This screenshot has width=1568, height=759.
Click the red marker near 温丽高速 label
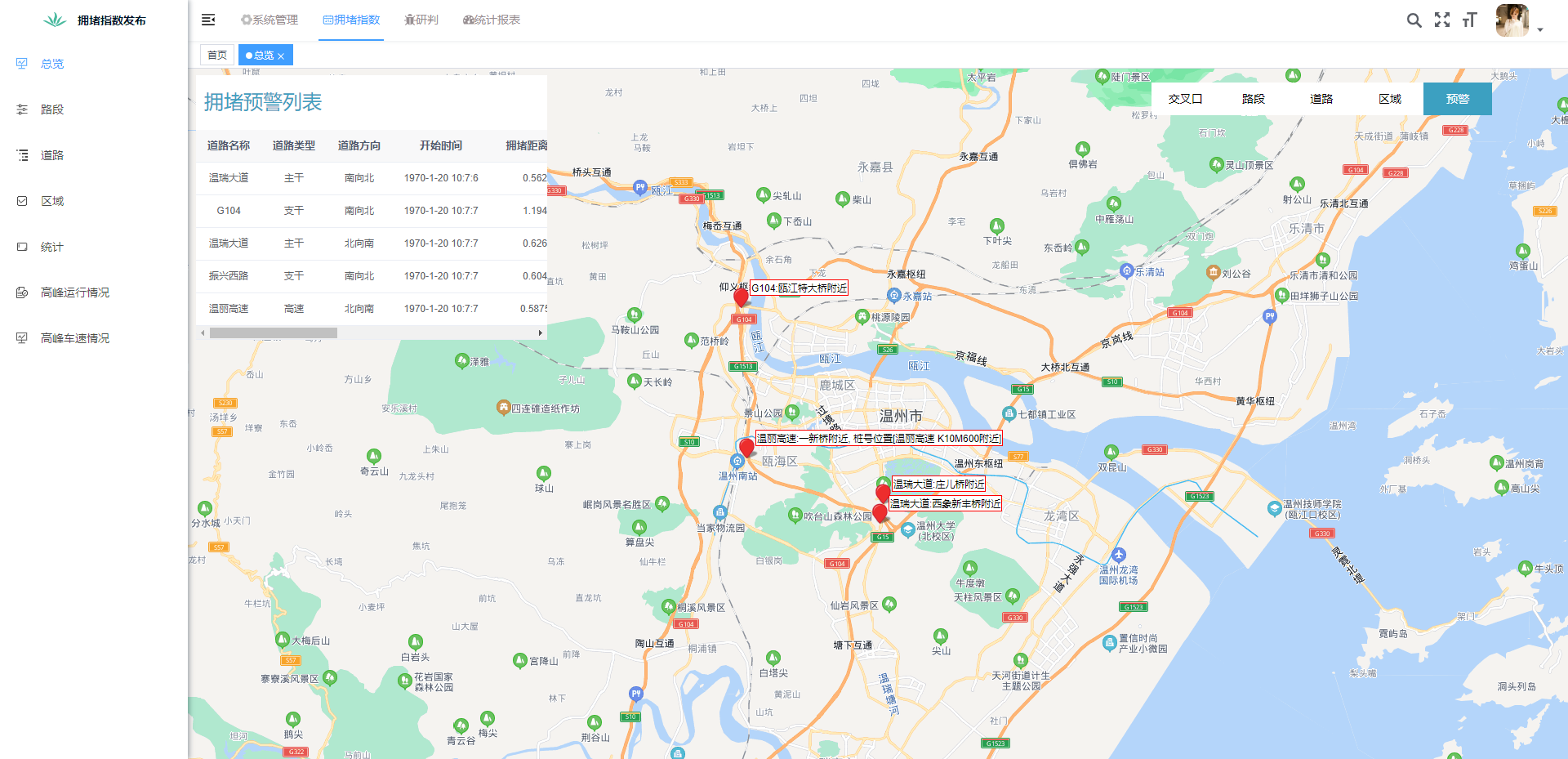click(746, 448)
